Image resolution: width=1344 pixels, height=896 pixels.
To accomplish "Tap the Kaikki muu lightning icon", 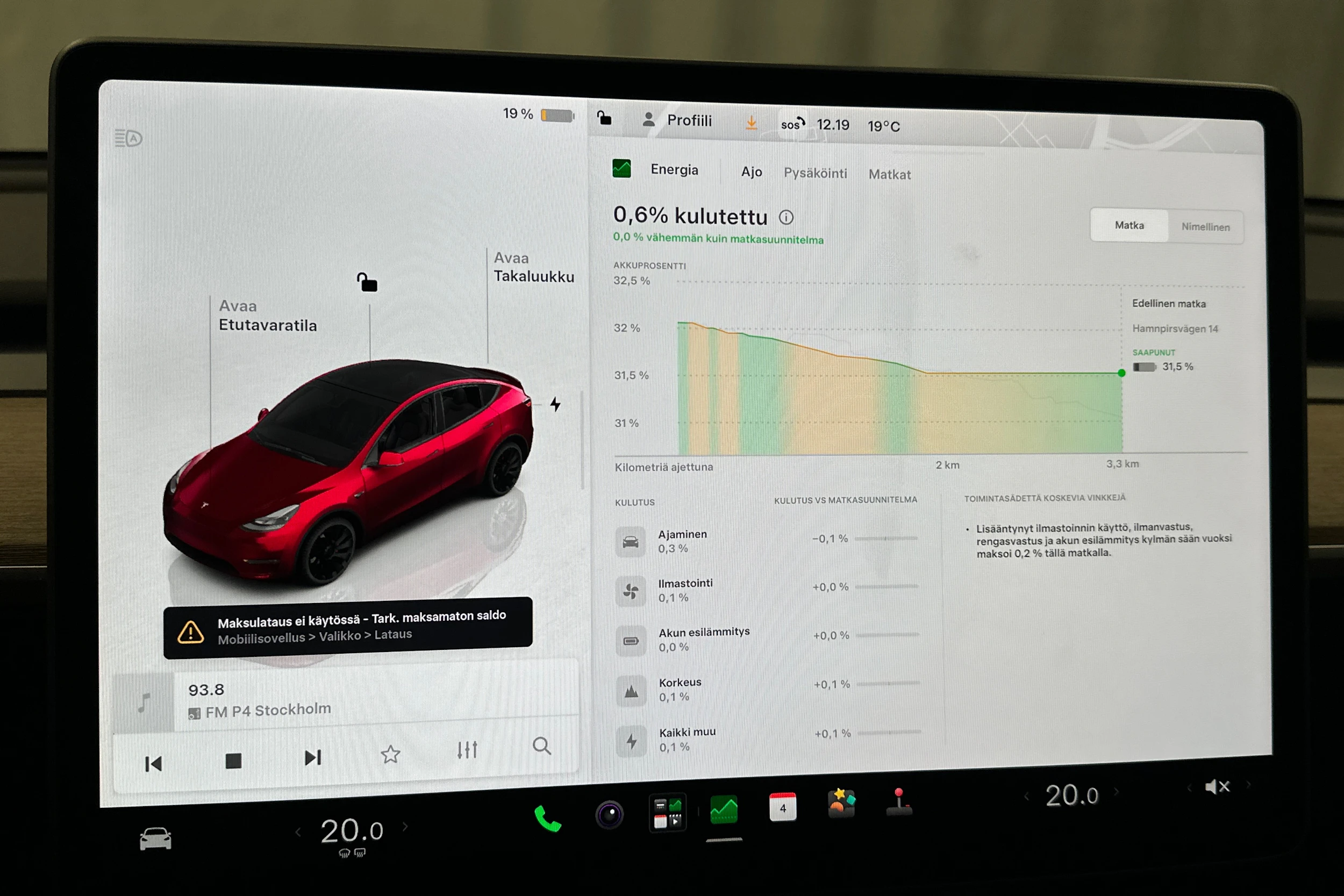I will click(x=632, y=742).
